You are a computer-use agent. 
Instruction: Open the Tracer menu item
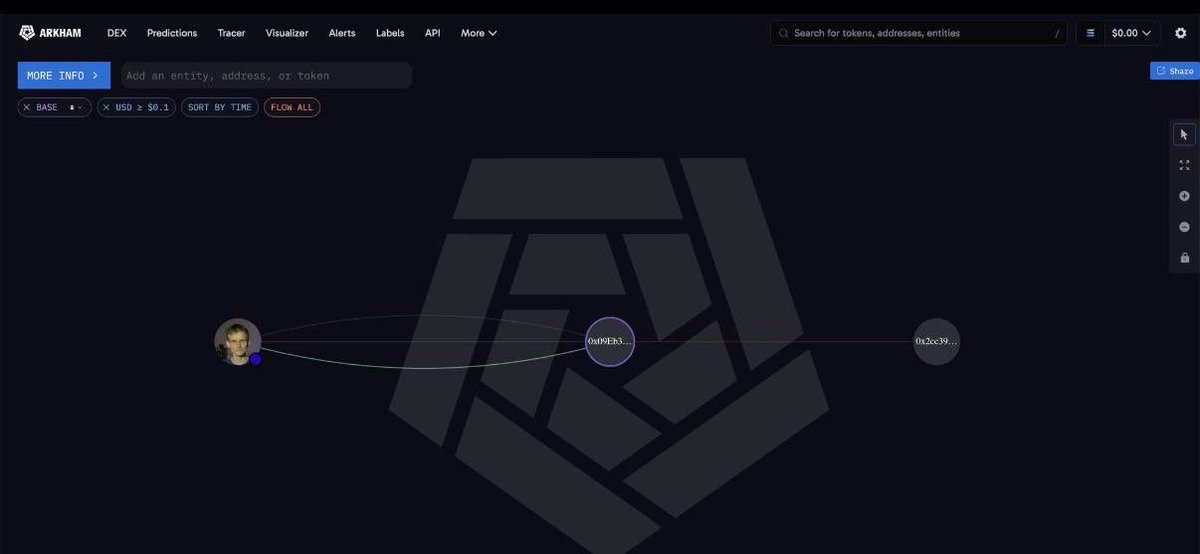click(231, 33)
